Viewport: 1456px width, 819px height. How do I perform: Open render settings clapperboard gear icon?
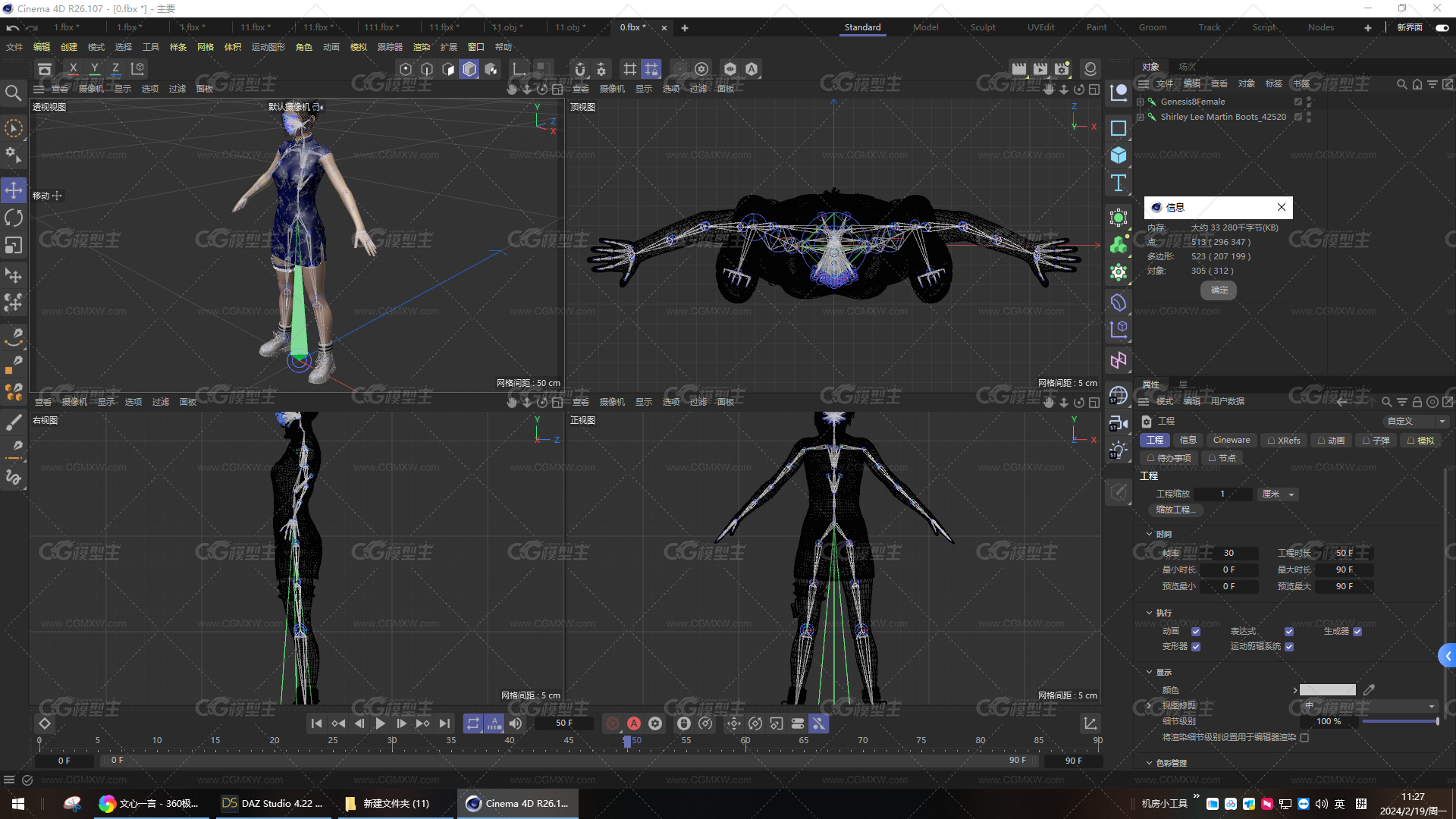1062,69
